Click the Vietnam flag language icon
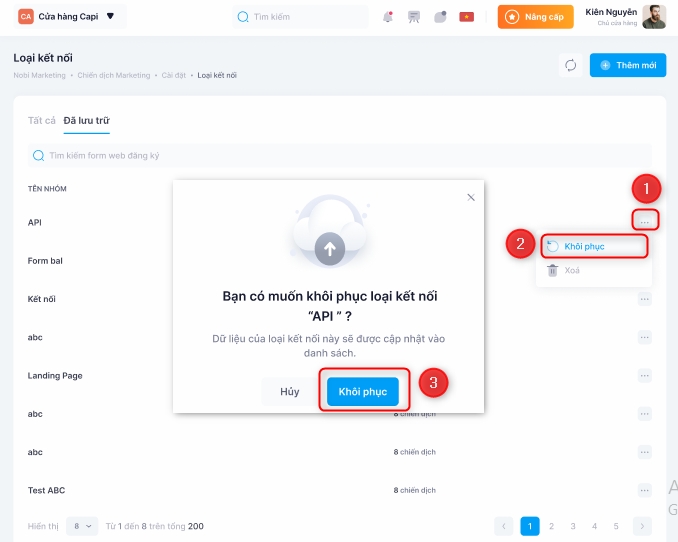678x542 pixels. click(x=466, y=17)
